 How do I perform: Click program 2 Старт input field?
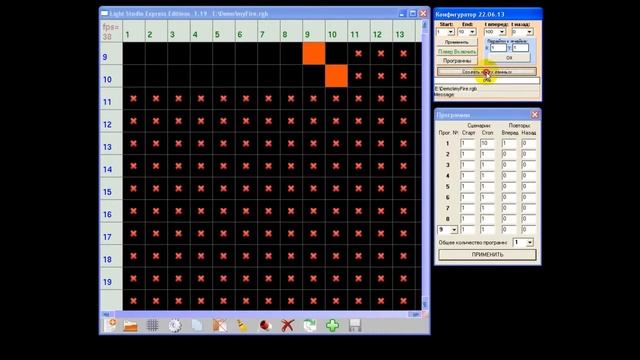pos(467,154)
